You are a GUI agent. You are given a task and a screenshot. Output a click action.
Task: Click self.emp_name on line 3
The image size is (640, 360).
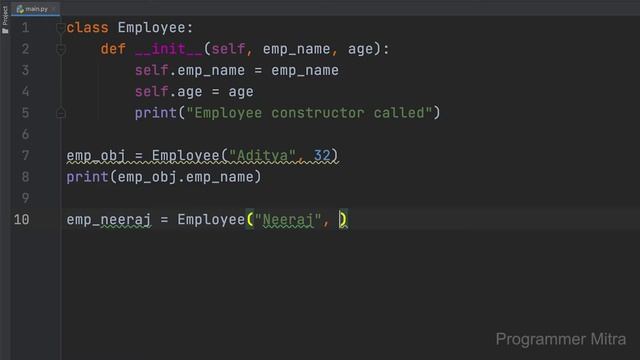click(190, 70)
